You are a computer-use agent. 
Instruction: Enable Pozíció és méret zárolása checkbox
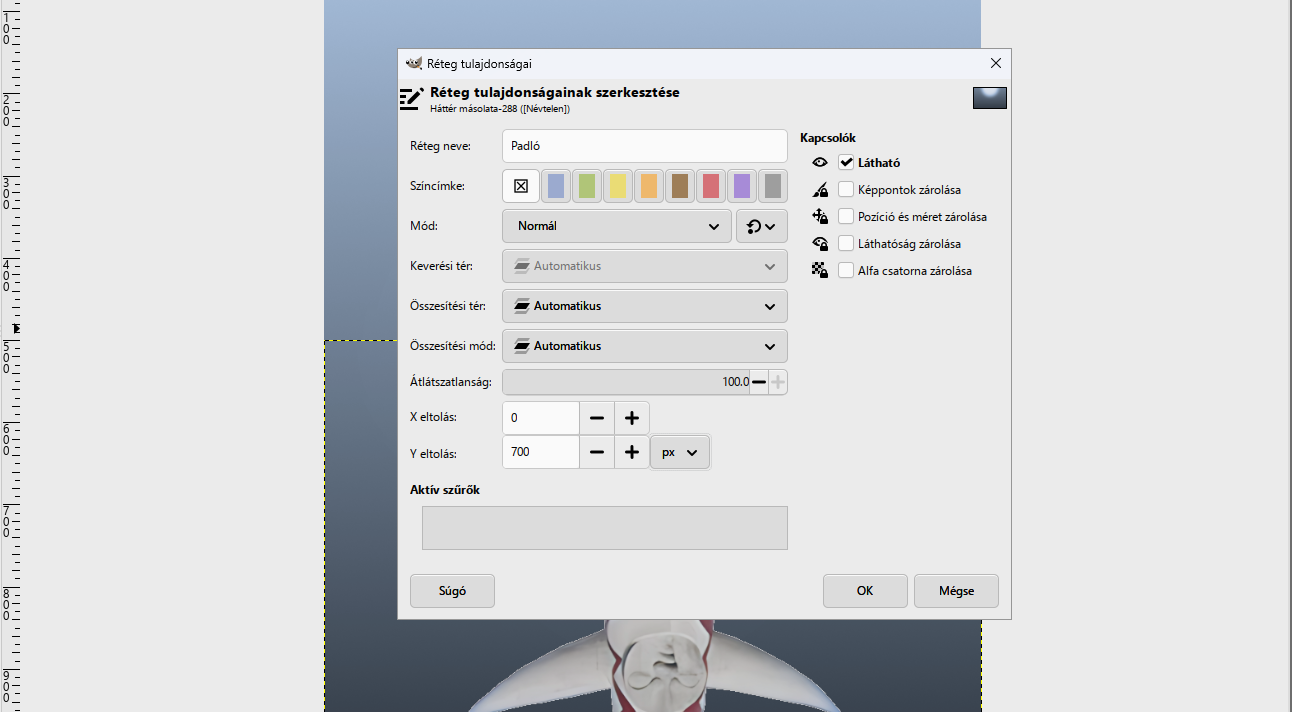coord(846,216)
